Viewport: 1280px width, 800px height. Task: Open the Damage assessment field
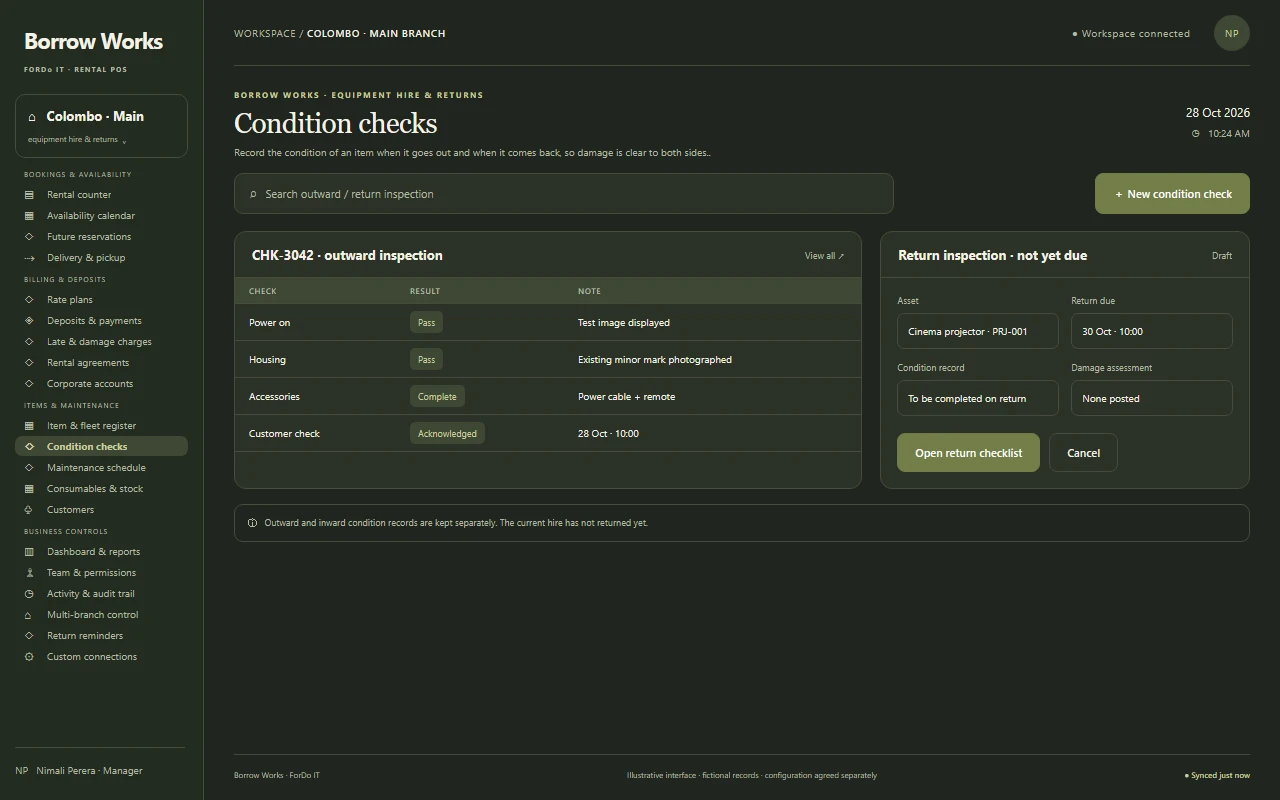(x=1152, y=399)
